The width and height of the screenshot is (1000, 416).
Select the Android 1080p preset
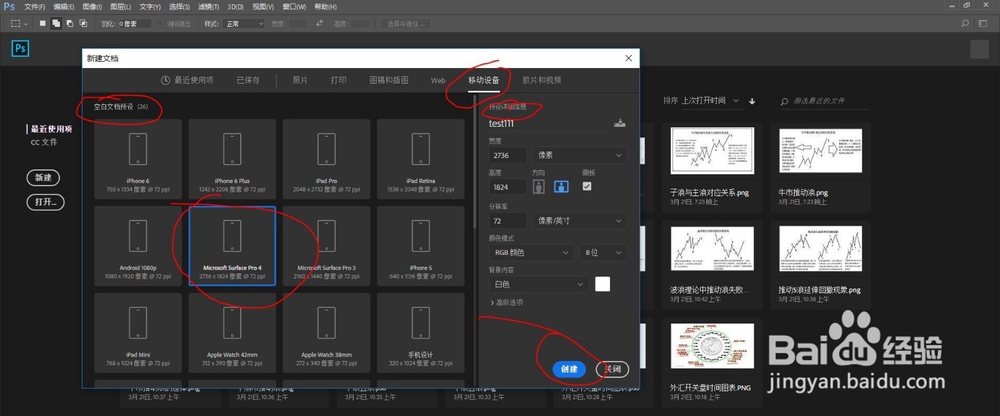138,246
